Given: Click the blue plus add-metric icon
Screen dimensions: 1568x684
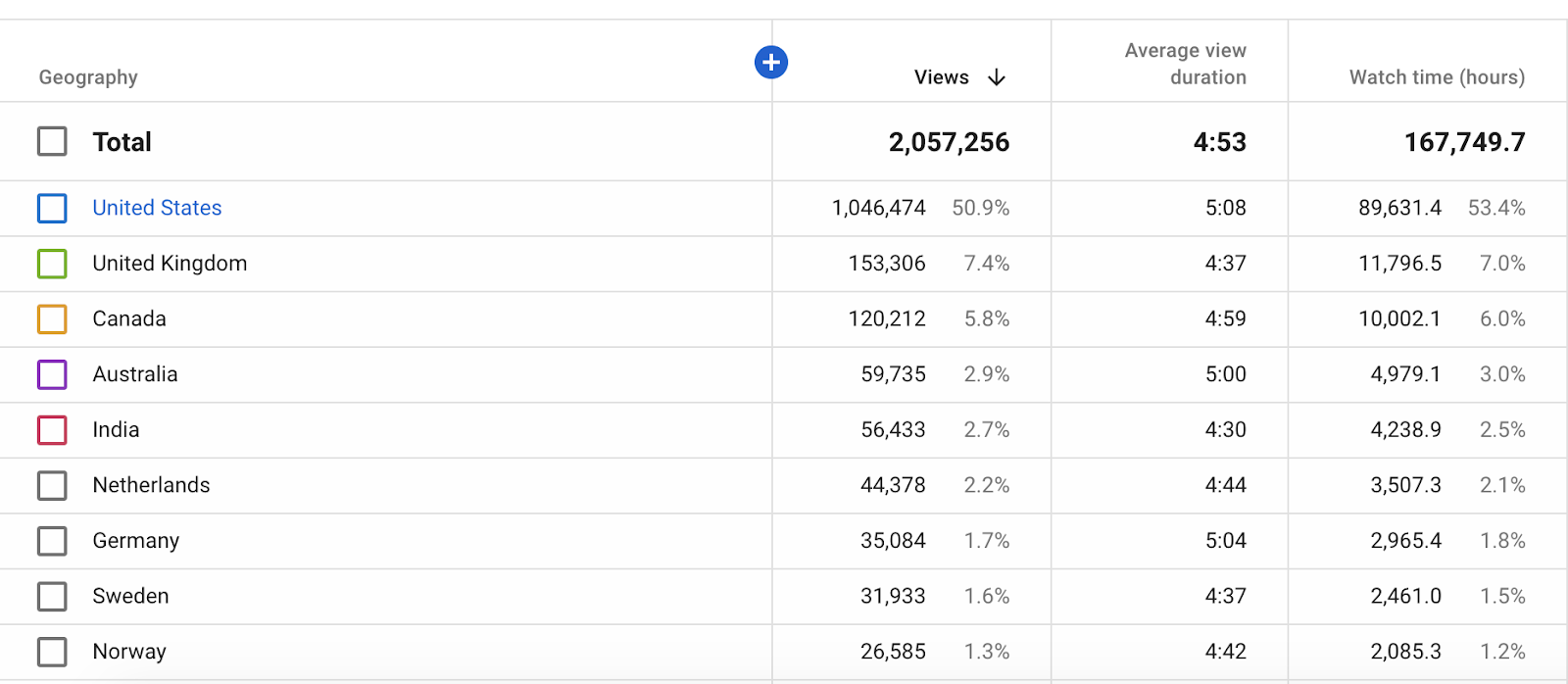Looking at the screenshot, I should click(x=771, y=63).
